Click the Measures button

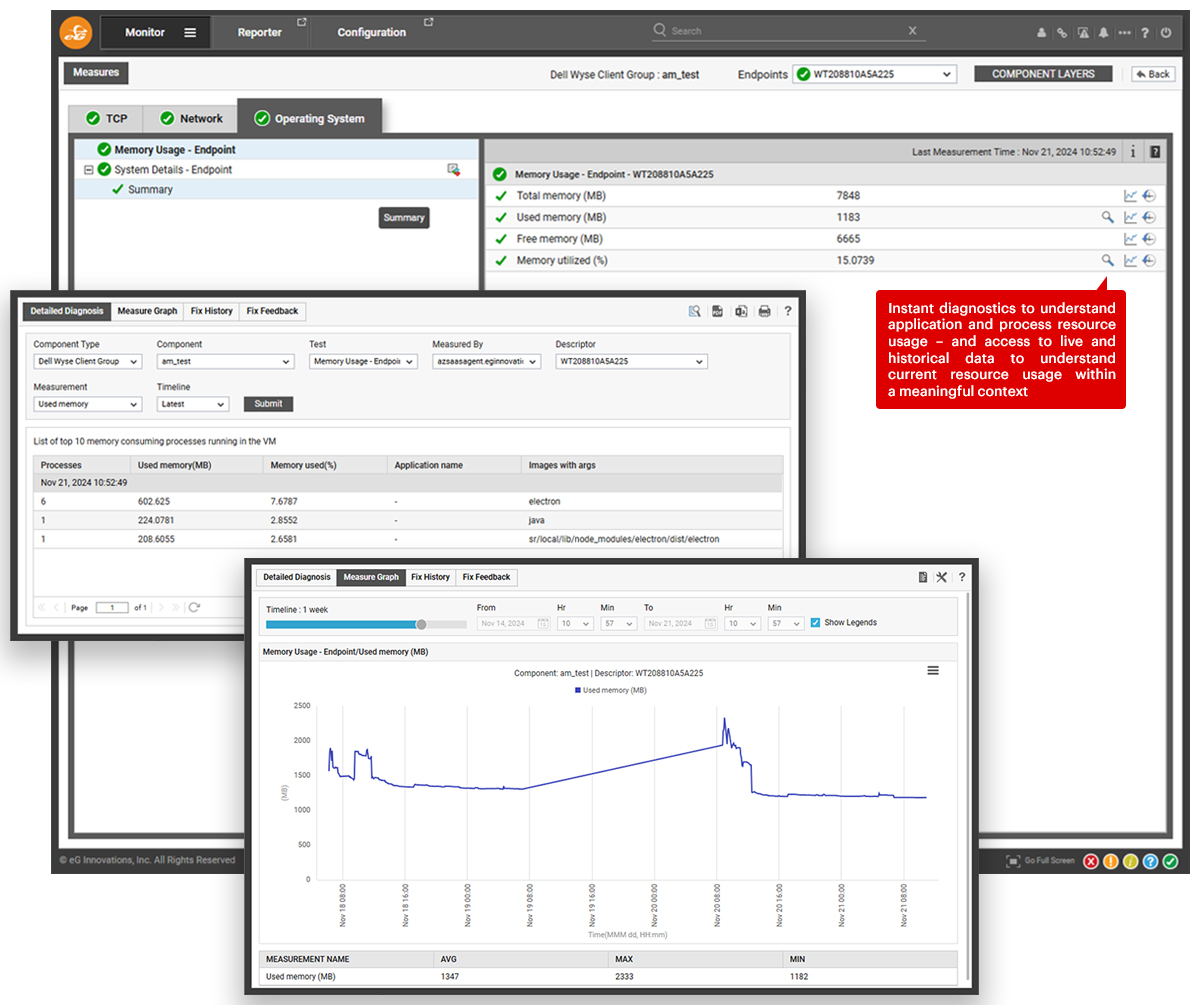click(96, 72)
